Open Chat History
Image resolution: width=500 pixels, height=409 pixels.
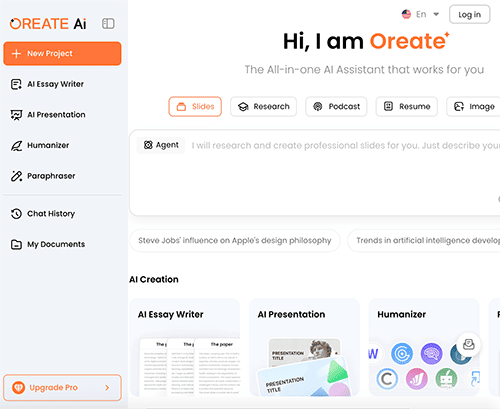62,214
